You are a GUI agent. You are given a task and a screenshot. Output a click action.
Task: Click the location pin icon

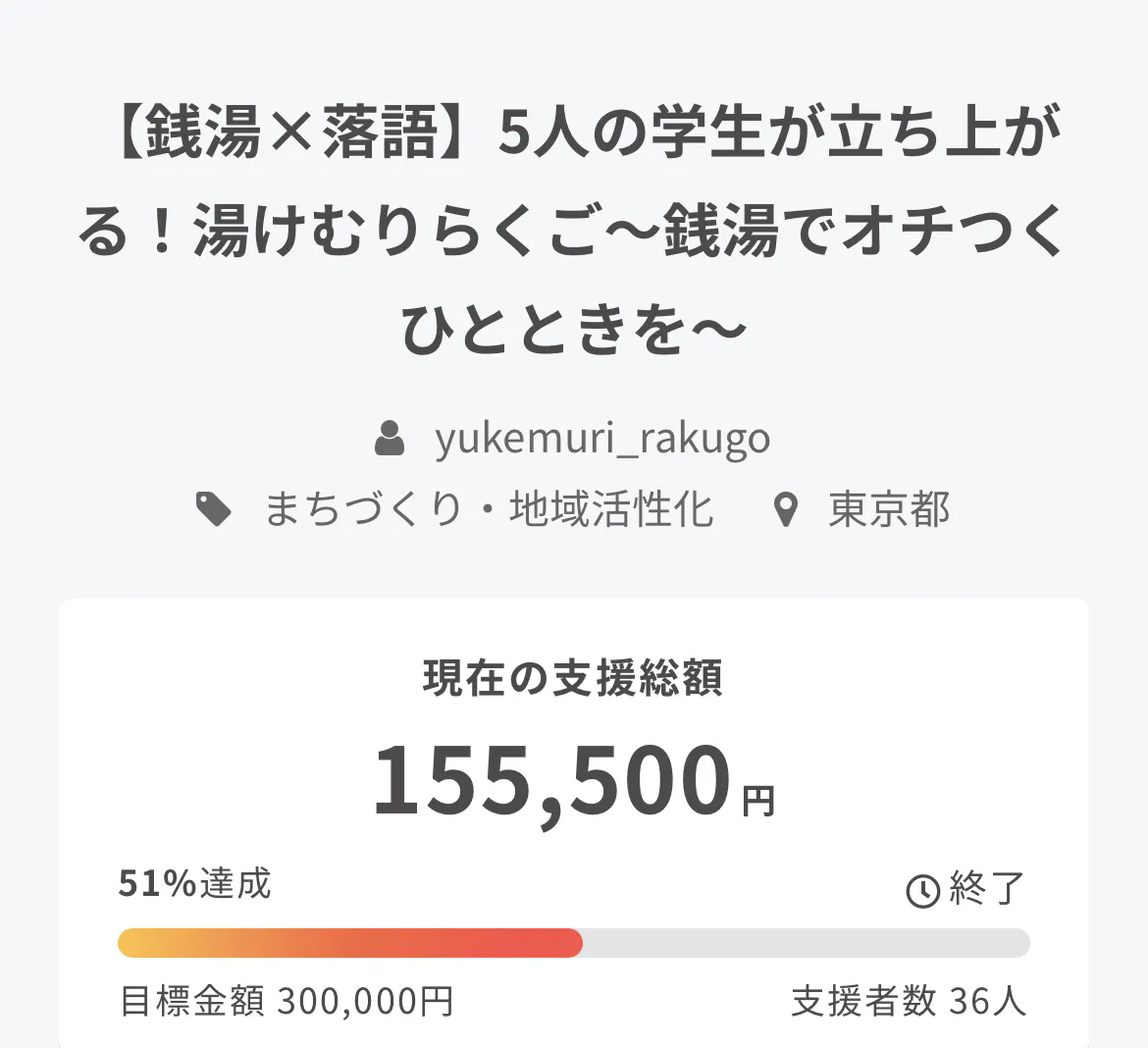point(786,510)
